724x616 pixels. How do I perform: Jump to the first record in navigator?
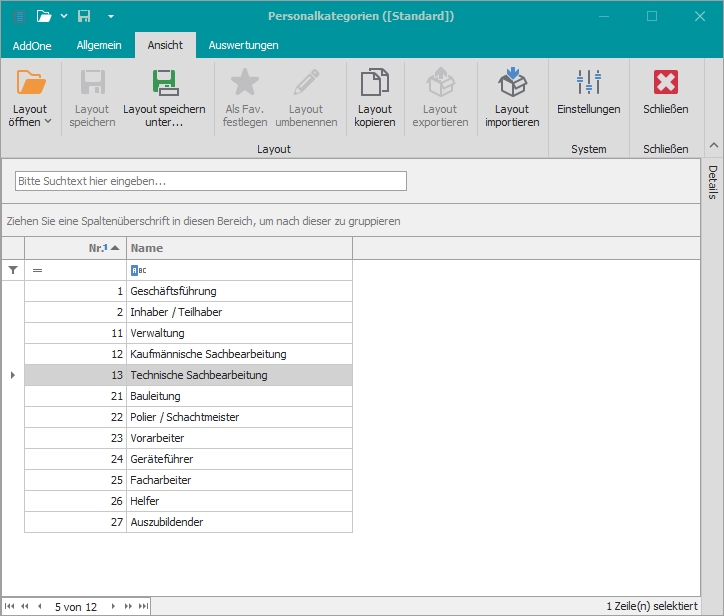10,606
